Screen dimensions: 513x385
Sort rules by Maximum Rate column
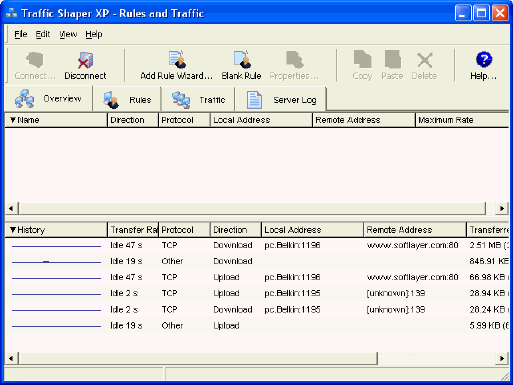[x=462, y=120]
